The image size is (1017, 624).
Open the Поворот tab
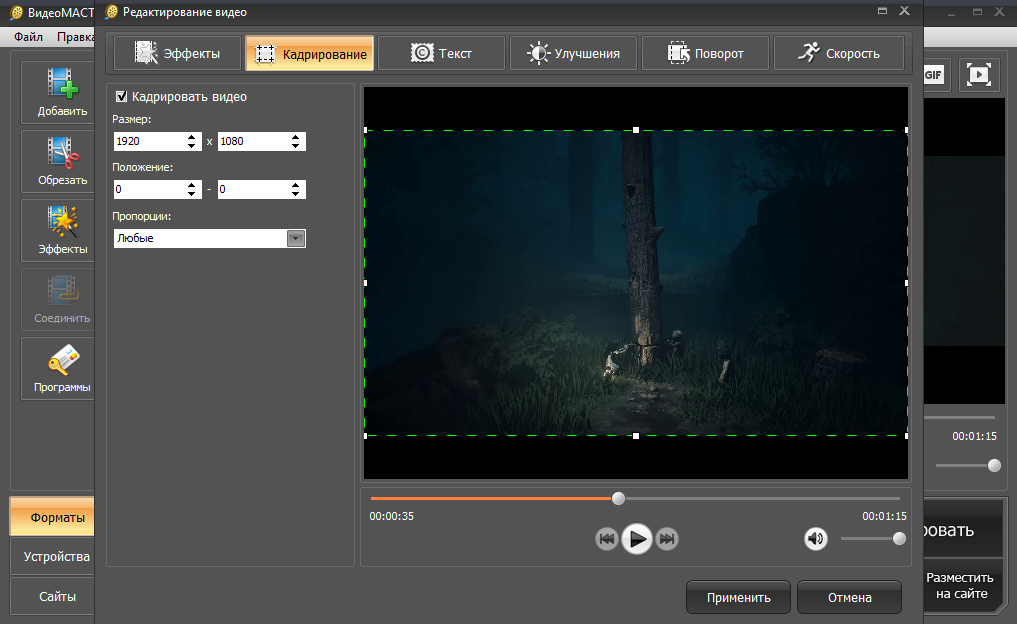(x=706, y=53)
